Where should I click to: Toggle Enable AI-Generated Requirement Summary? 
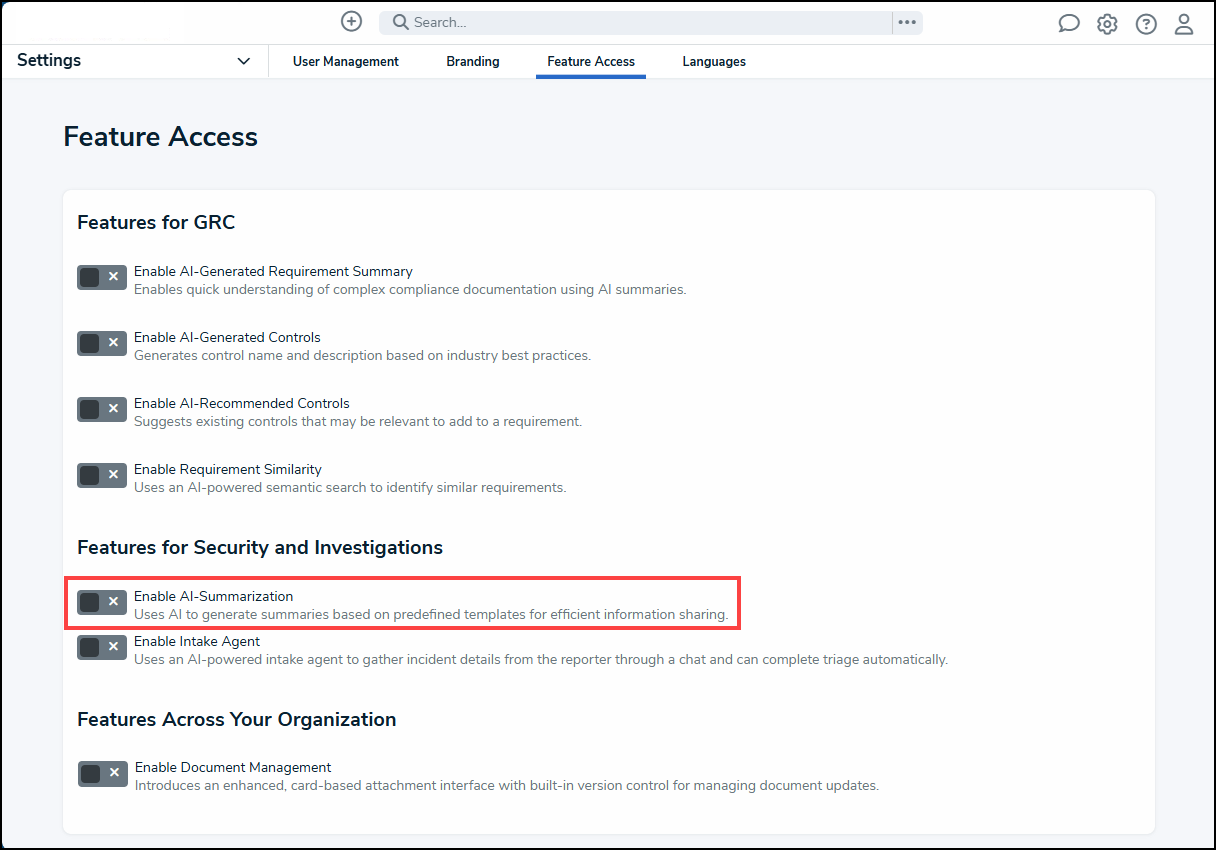pyautogui.click(x=102, y=277)
